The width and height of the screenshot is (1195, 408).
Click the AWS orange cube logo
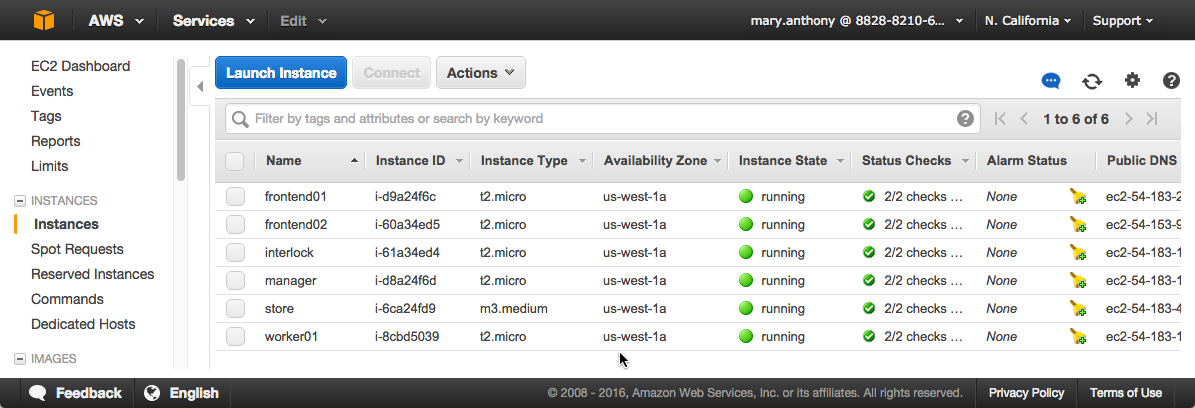pos(44,20)
